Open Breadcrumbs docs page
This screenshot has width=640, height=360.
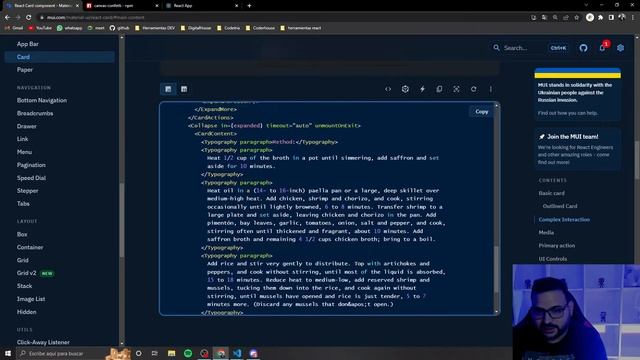click(35, 113)
